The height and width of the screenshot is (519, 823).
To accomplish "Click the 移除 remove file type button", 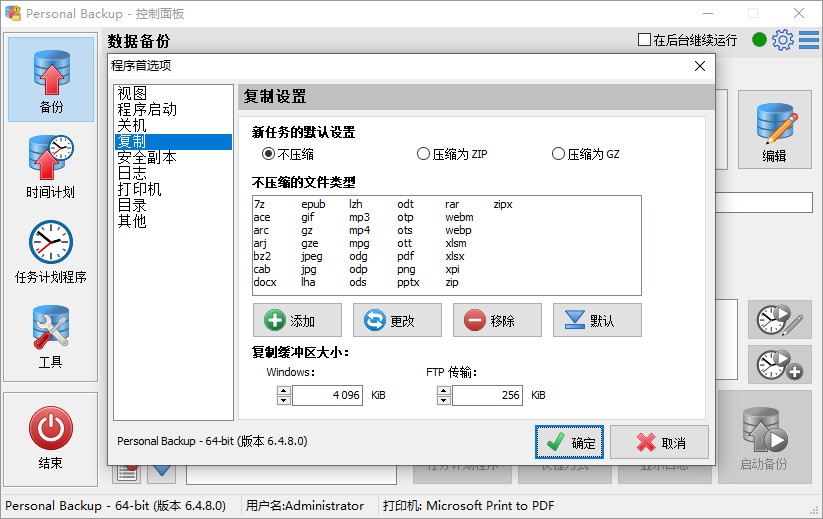I will (498, 320).
